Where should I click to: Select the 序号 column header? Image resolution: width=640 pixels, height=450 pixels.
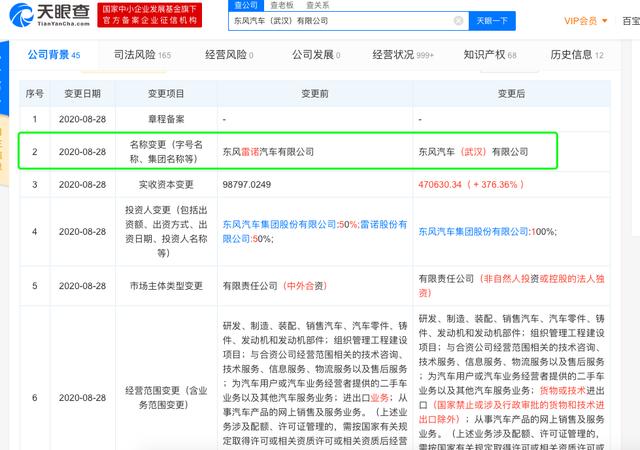click(x=35, y=94)
